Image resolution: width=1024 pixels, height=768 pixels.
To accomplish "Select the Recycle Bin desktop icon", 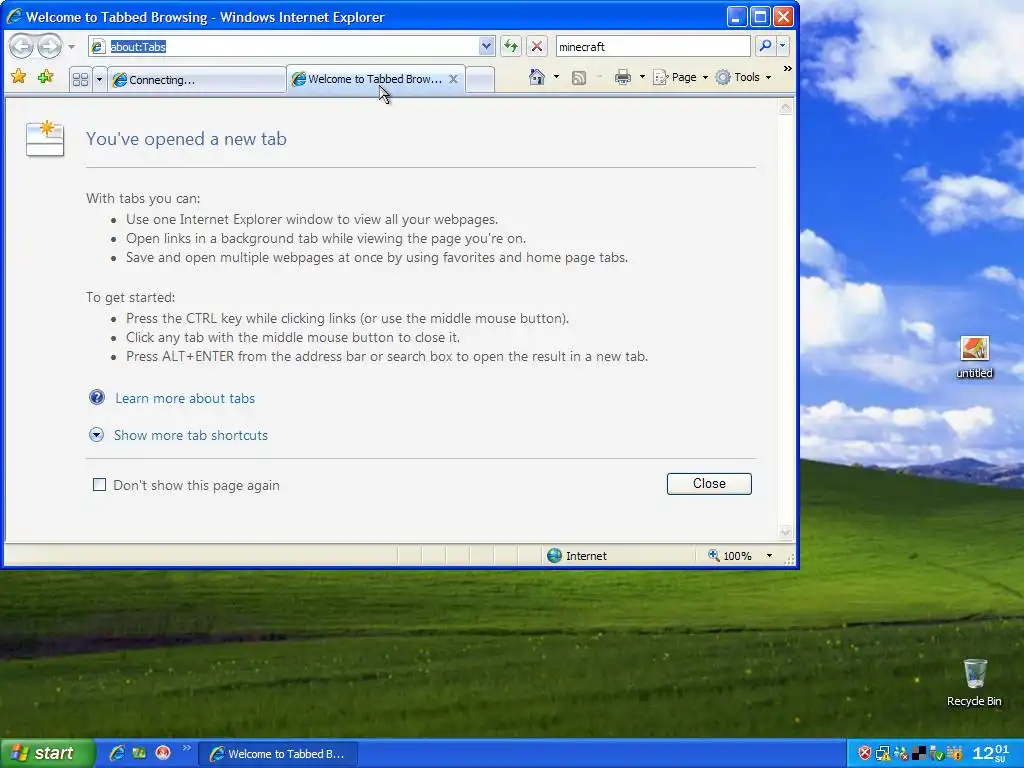I will pyautogui.click(x=974, y=682).
